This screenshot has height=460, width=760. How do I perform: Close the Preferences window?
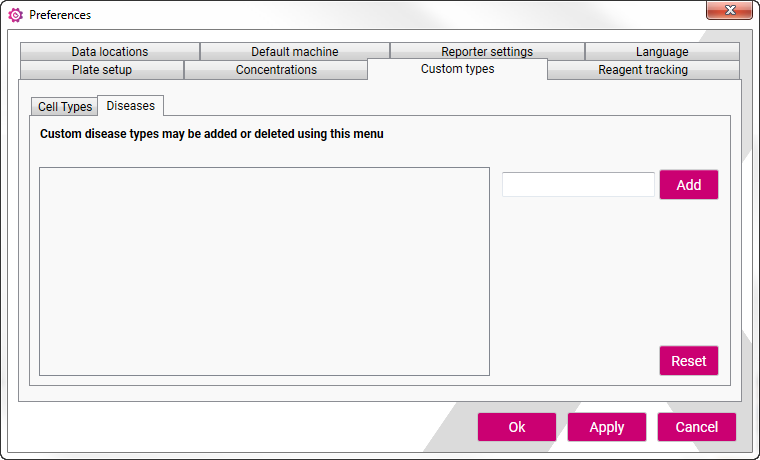coord(729,10)
